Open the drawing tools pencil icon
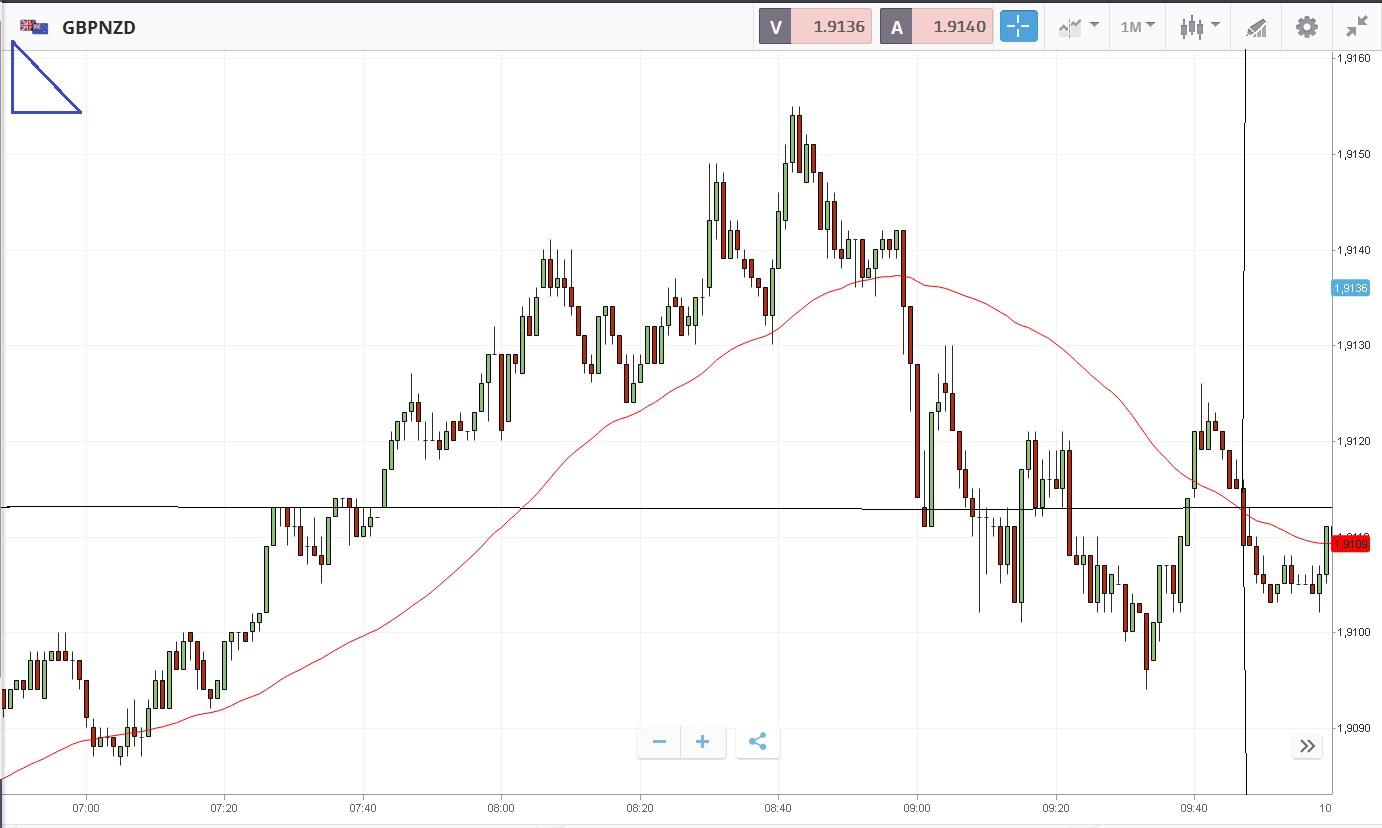 (x=1256, y=28)
